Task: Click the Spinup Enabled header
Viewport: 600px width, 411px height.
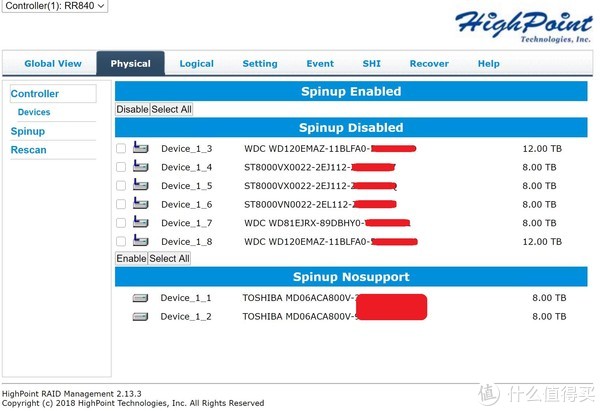Action: pyautogui.click(x=351, y=91)
